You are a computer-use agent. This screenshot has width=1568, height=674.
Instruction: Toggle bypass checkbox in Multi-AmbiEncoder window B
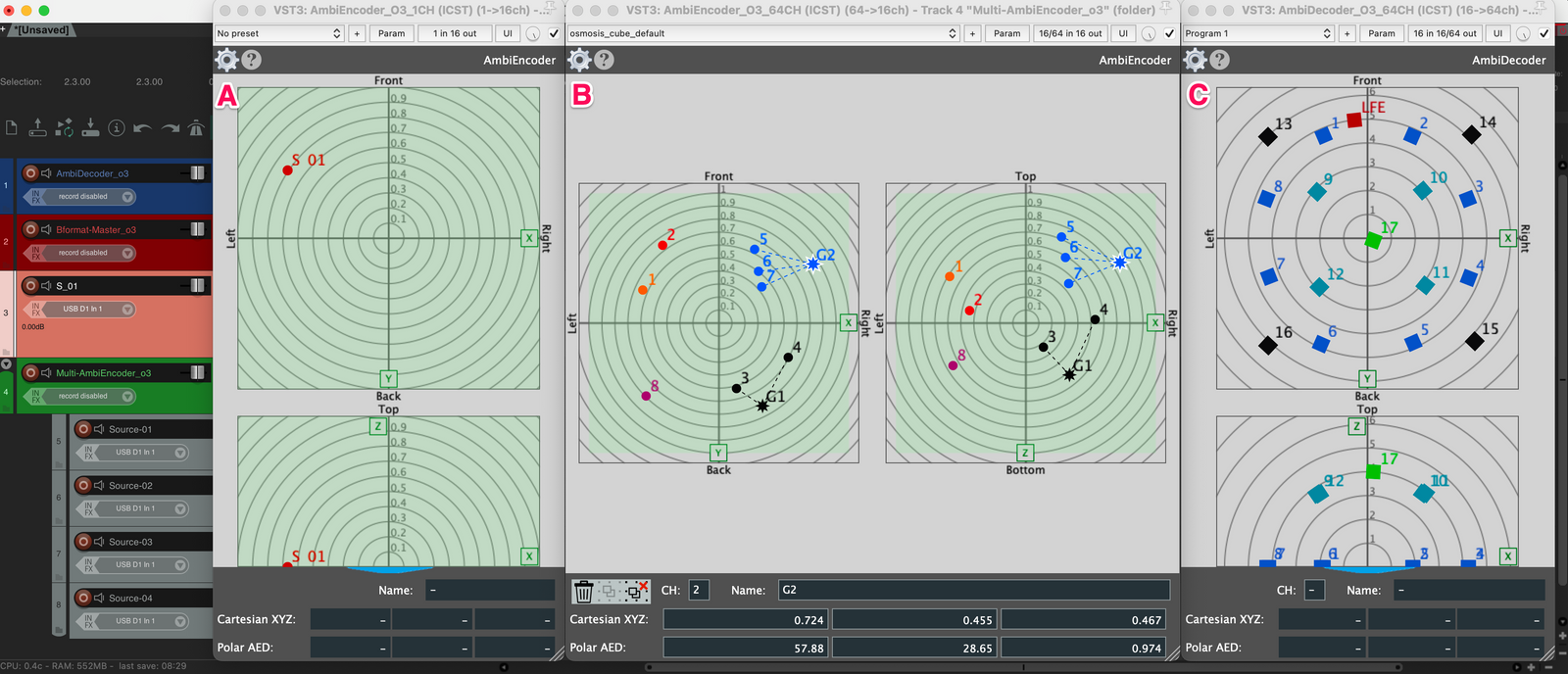1169,33
